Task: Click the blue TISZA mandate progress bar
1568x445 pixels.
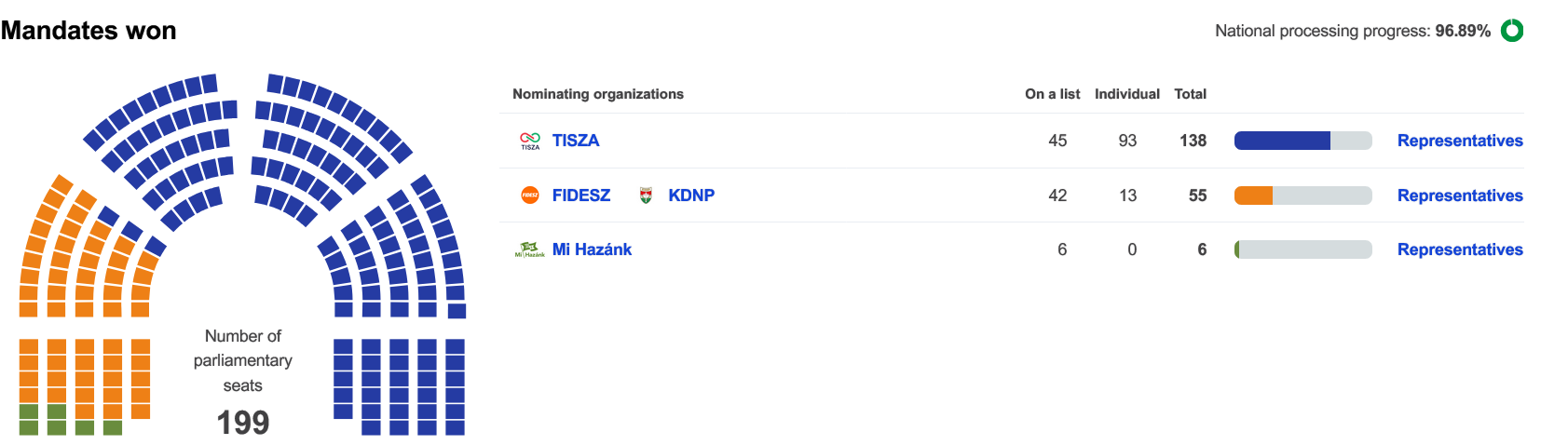Action: point(1282,141)
